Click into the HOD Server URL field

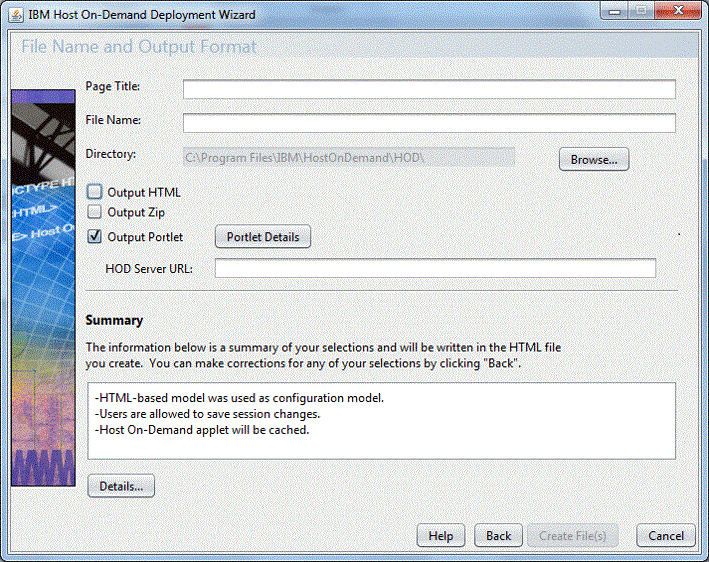[435, 268]
